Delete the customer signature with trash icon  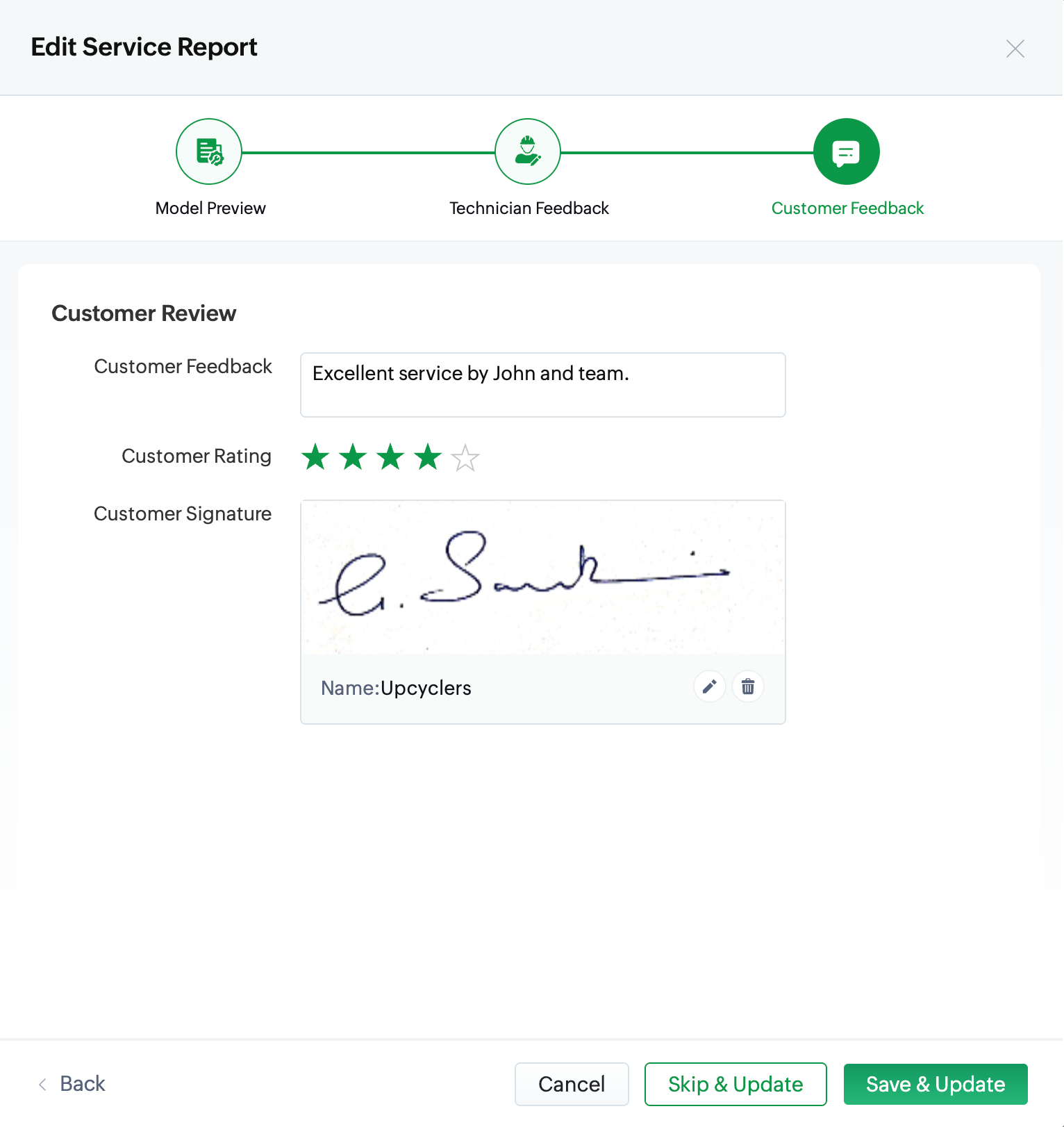pyautogui.click(x=748, y=687)
